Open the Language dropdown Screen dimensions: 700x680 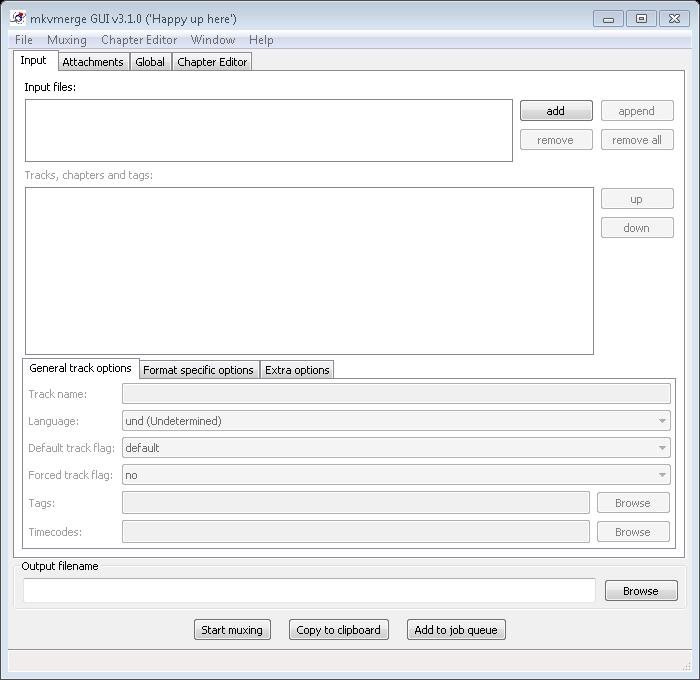point(396,421)
